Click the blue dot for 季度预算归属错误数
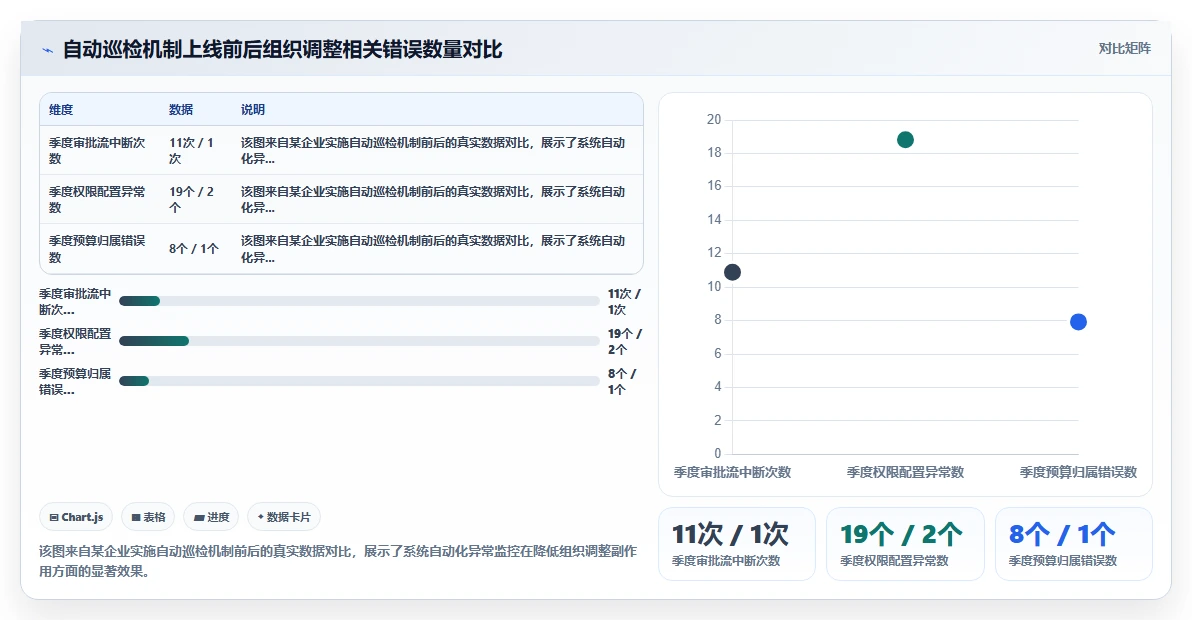The width and height of the screenshot is (1192, 620). click(1078, 322)
